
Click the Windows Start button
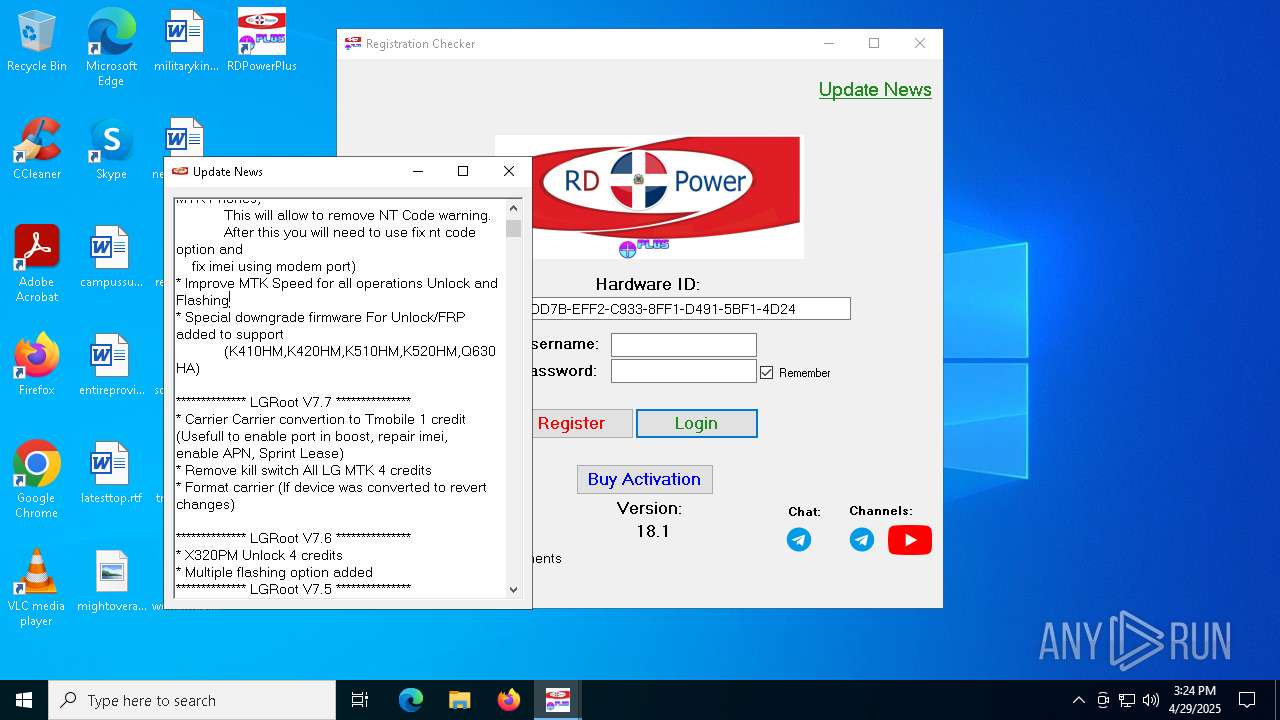pos(24,700)
